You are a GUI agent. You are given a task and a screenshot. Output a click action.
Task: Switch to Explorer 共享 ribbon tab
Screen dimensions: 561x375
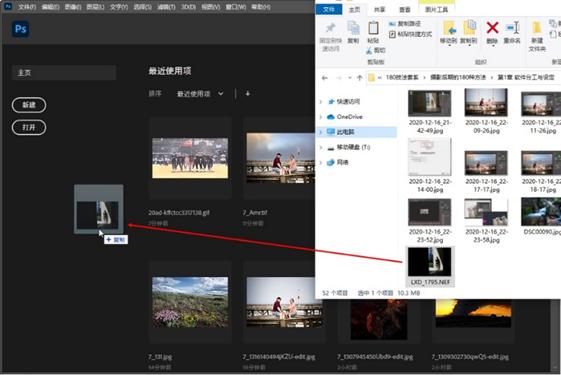point(379,10)
